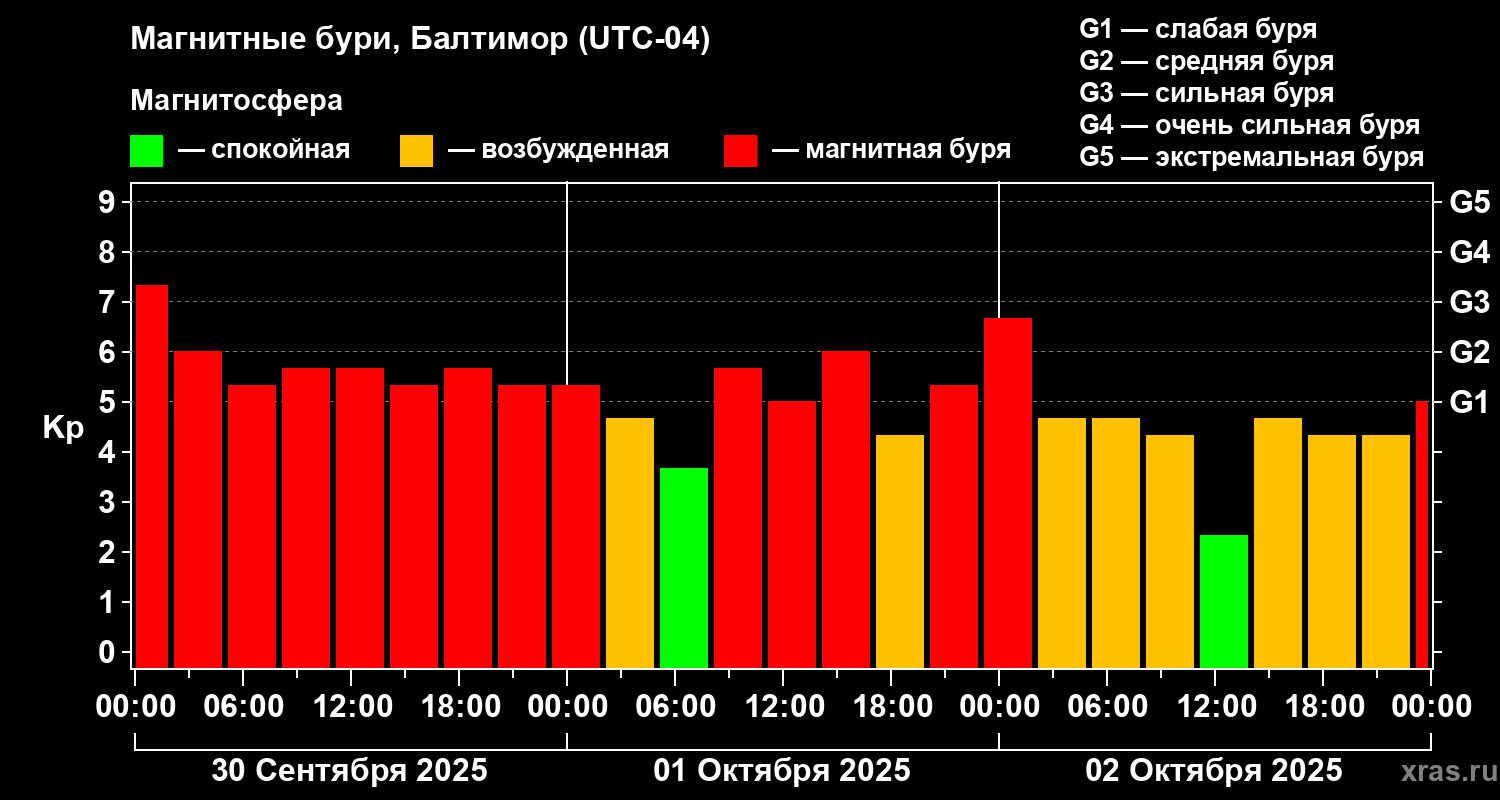Click the '0' value on the Kp axis
1500x800 pixels.
pyautogui.click(x=108, y=652)
